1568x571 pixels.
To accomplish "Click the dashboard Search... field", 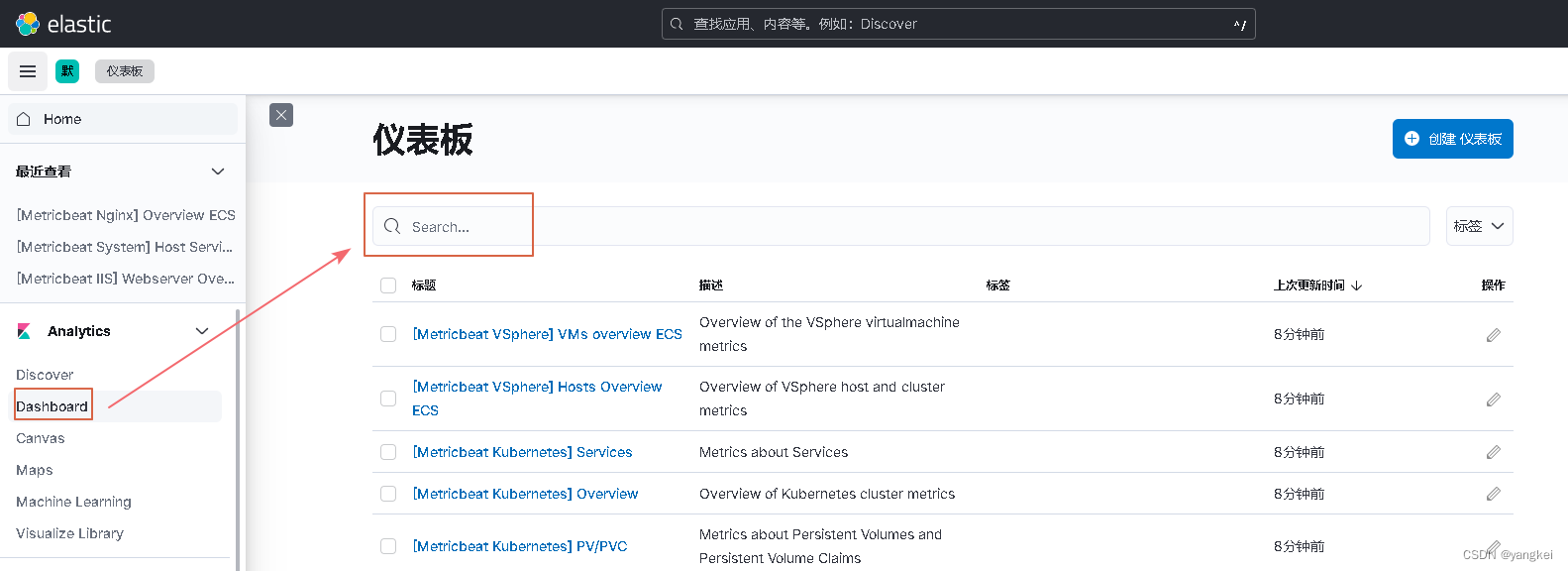I will 900,226.
